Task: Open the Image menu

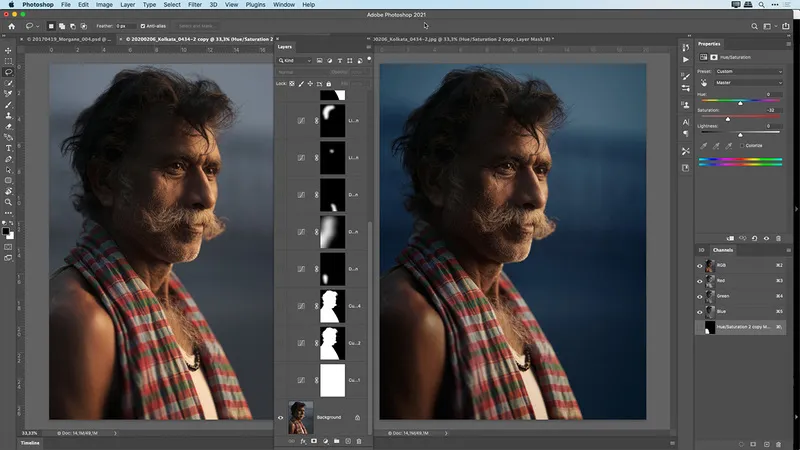Action: [104, 5]
